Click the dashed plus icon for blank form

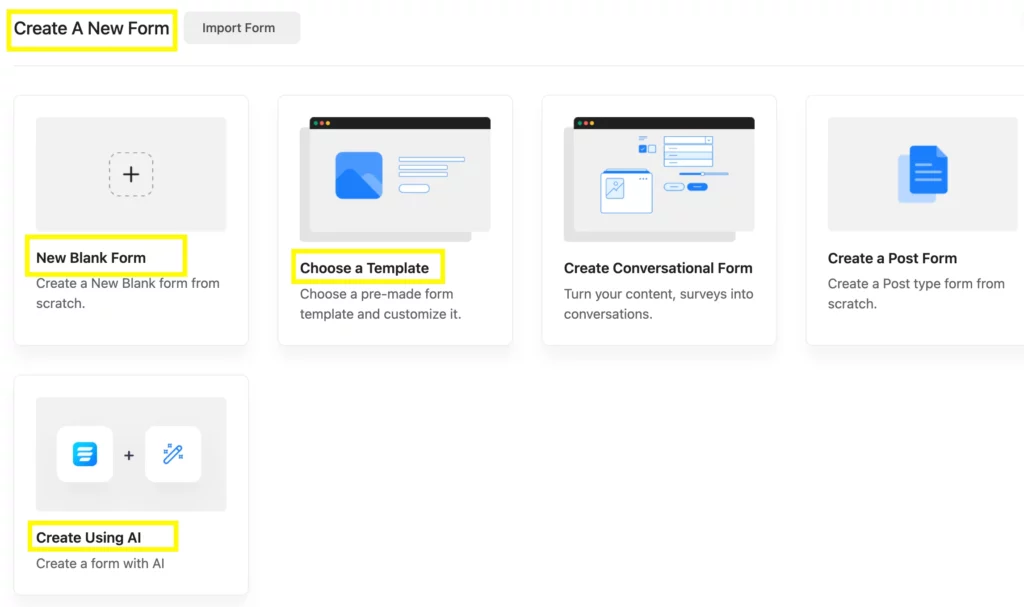tap(131, 174)
